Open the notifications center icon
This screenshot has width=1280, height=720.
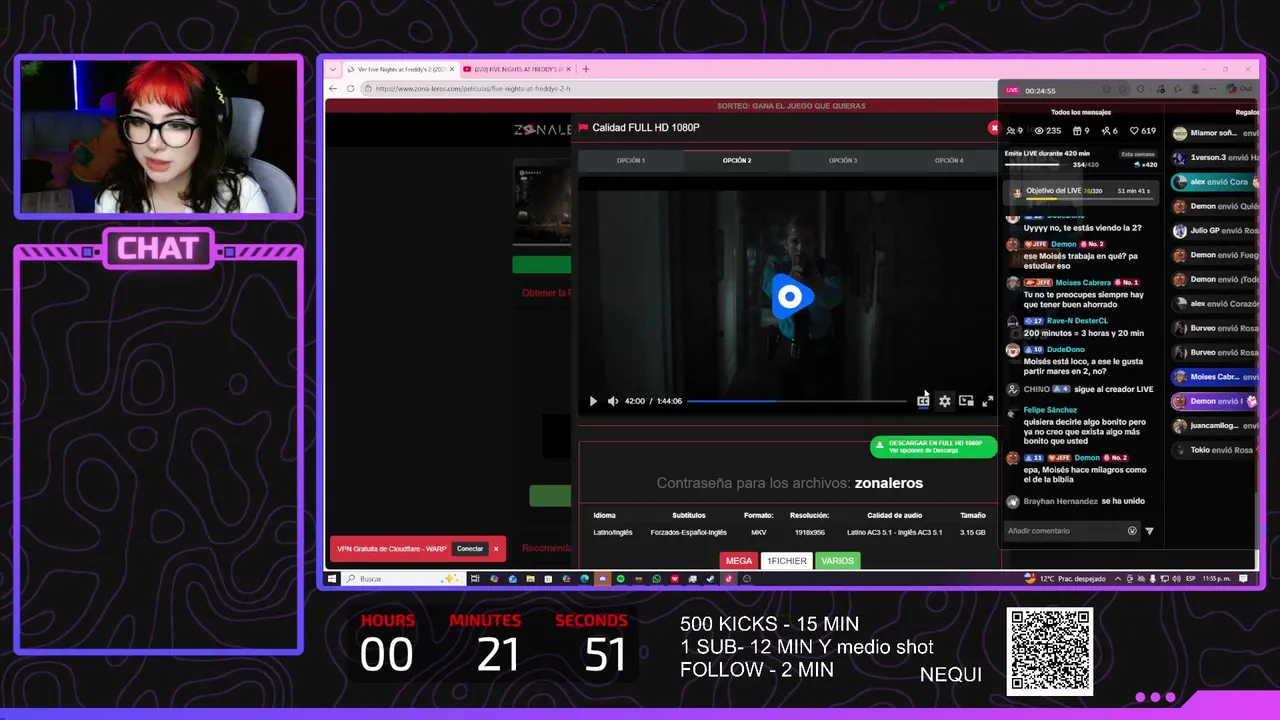(x=1243, y=578)
